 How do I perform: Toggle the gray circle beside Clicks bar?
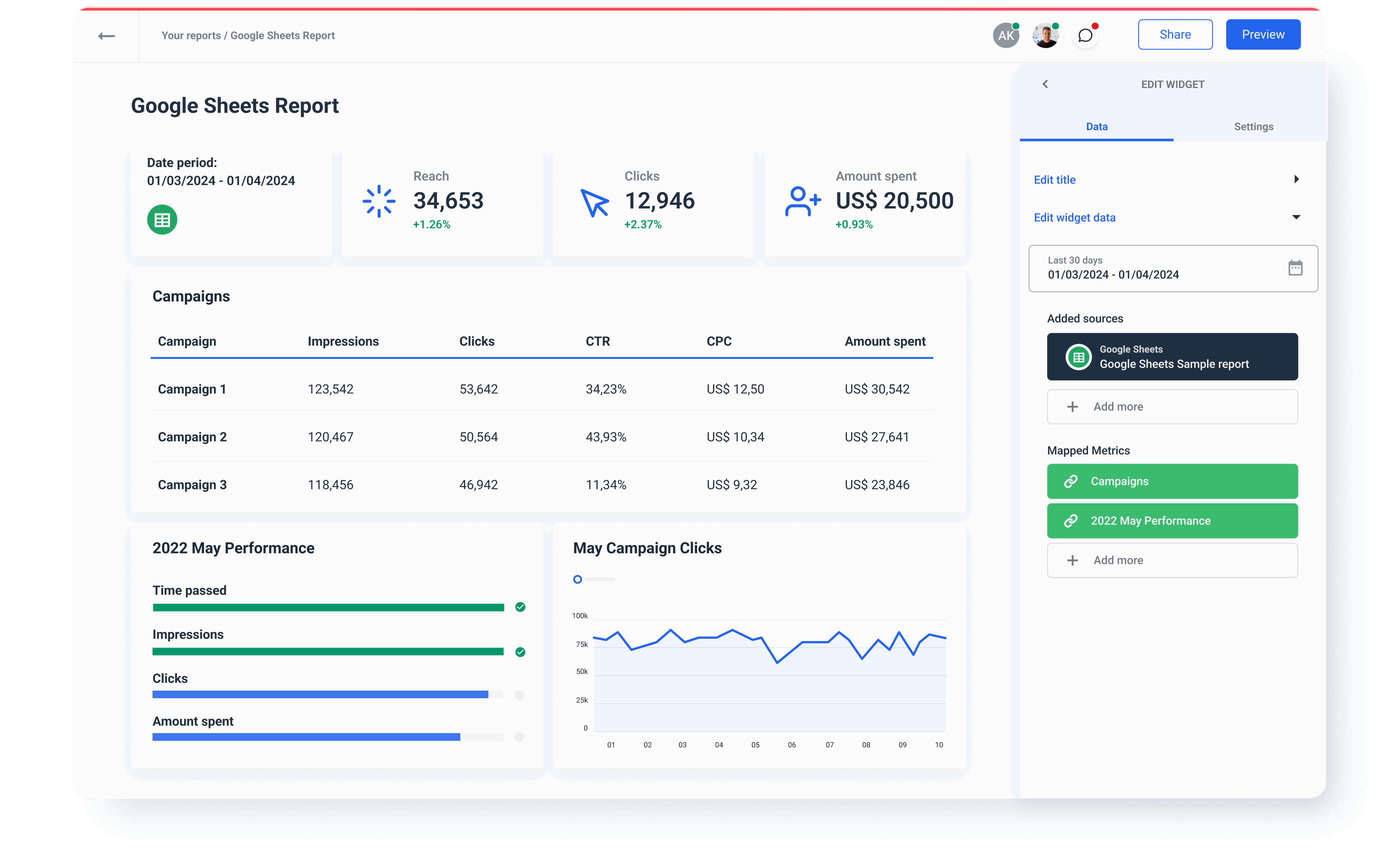pyautogui.click(x=519, y=694)
